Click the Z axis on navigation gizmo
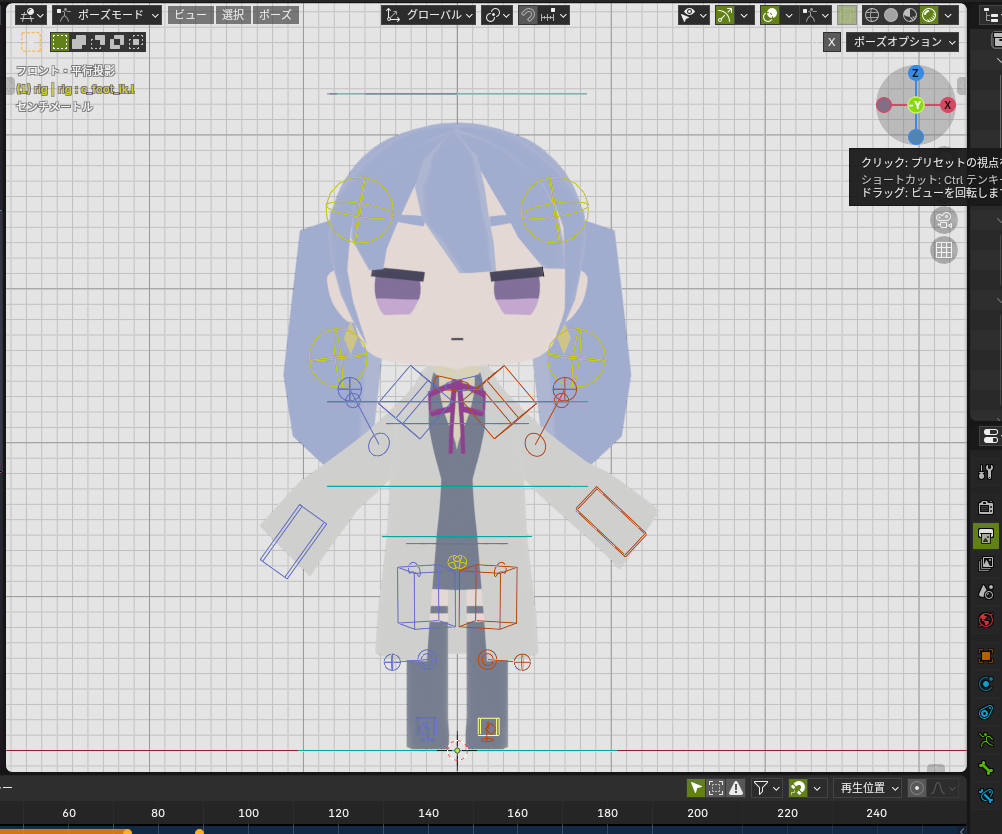This screenshot has height=834, width=1002. [915, 73]
